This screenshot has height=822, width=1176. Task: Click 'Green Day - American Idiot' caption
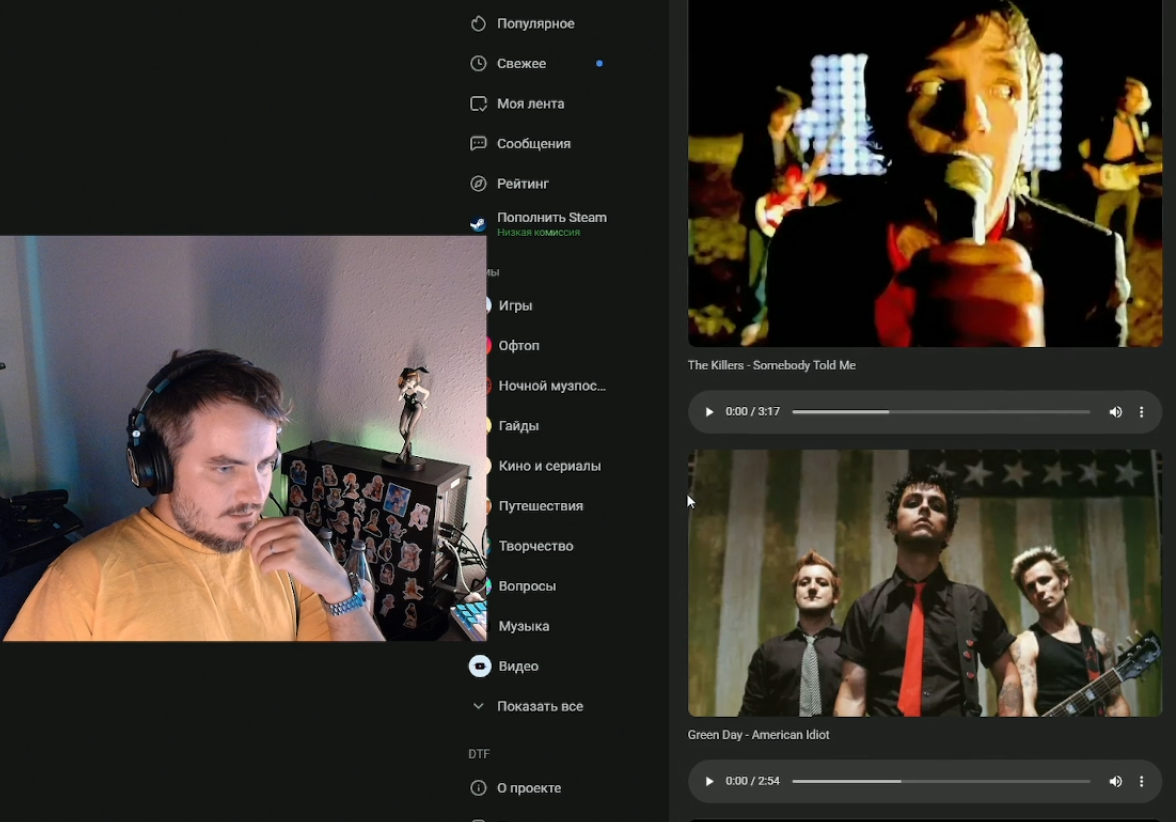758,735
